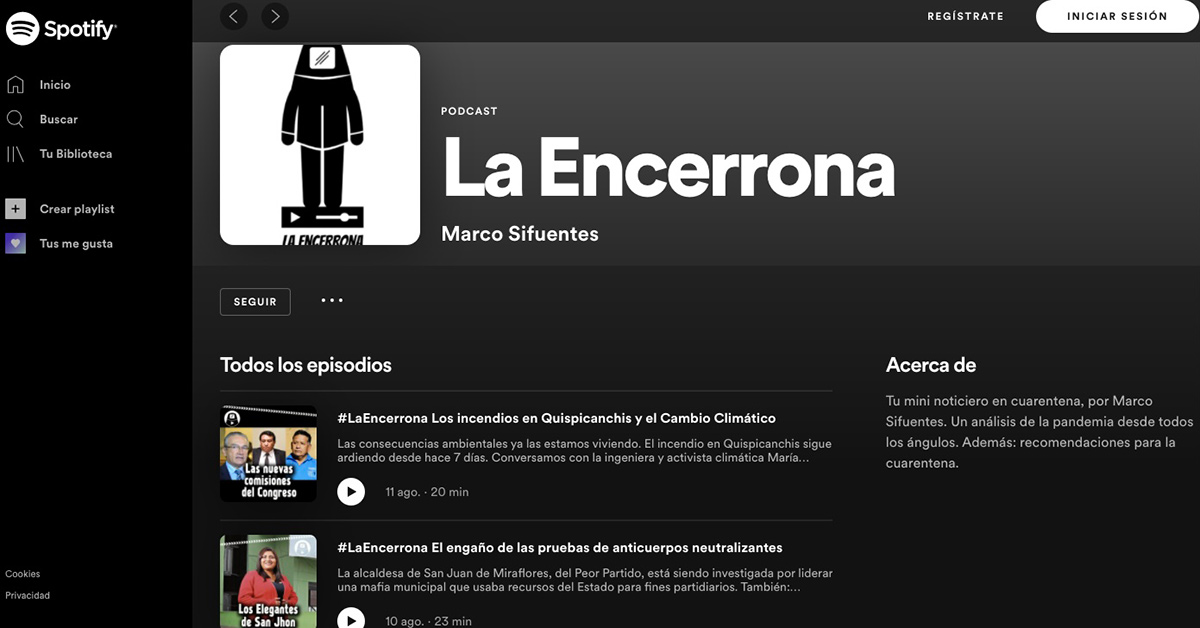Click the La Encerrona podcast cover art
This screenshot has width=1200, height=628.
click(x=320, y=145)
